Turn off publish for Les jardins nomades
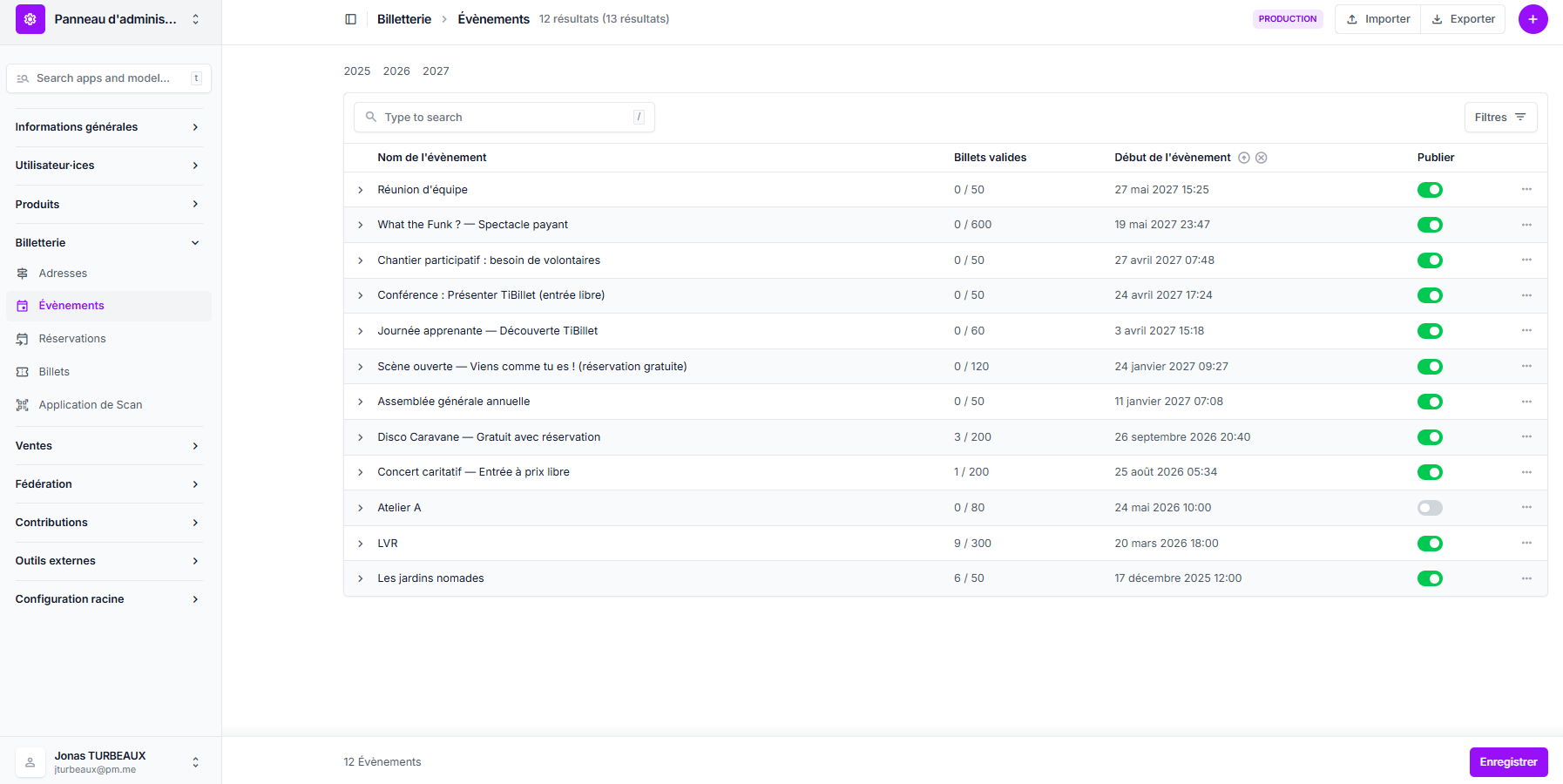This screenshot has height=784, width=1563. 1429,578
